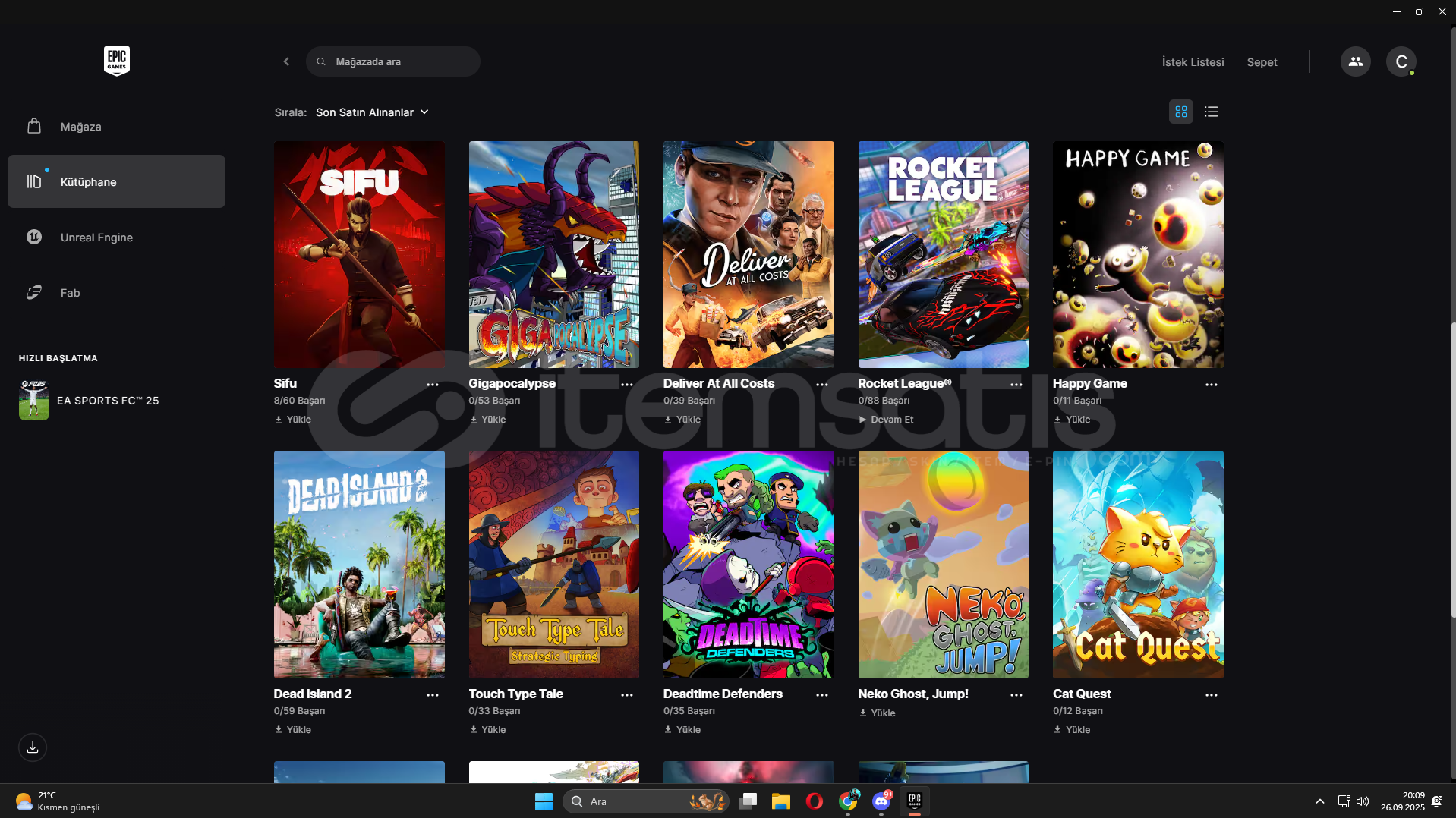This screenshot has height=818, width=1456.
Task: Open options menu for Dead Island 2
Action: (x=433, y=695)
